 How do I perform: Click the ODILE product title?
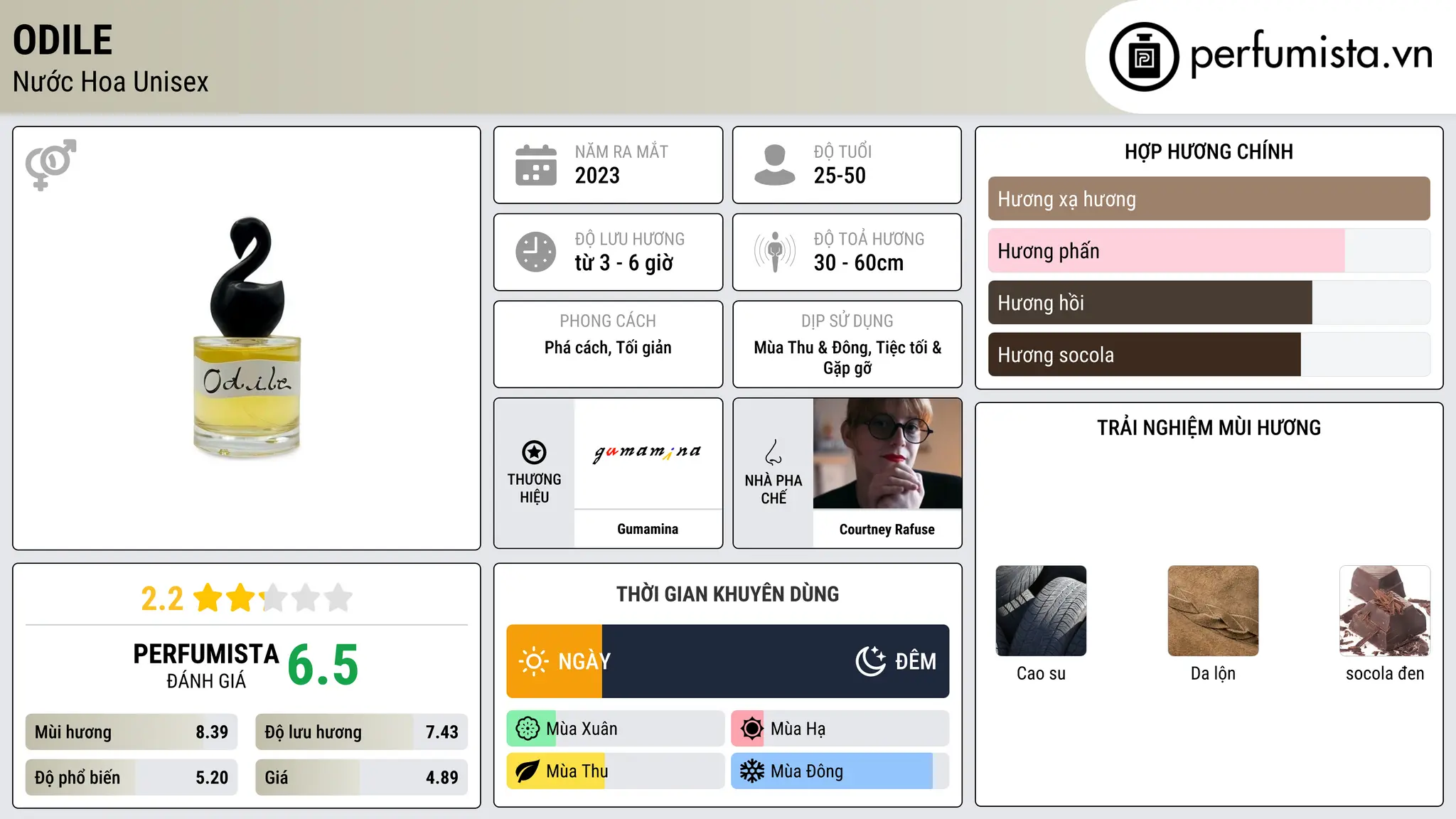click(63, 40)
